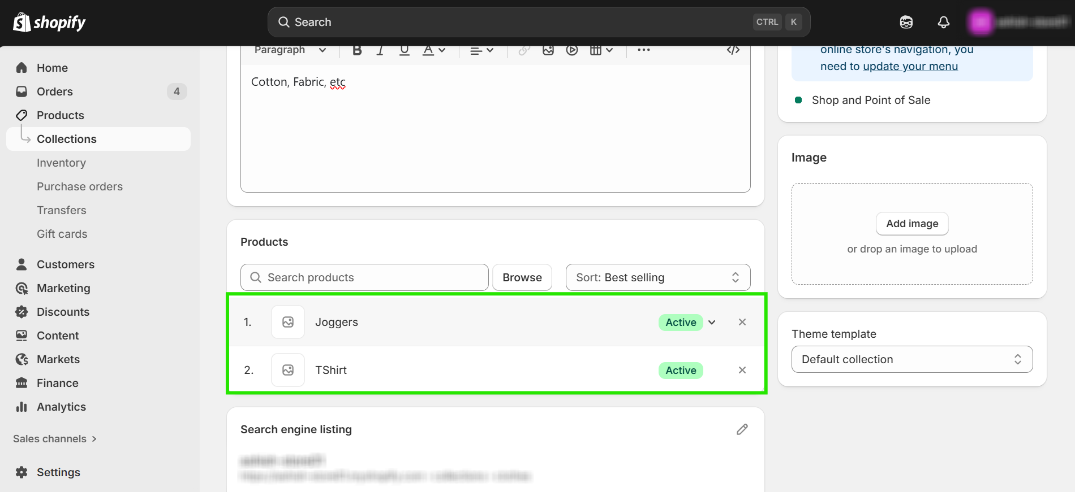Click the Underline formatting icon

(x=404, y=50)
